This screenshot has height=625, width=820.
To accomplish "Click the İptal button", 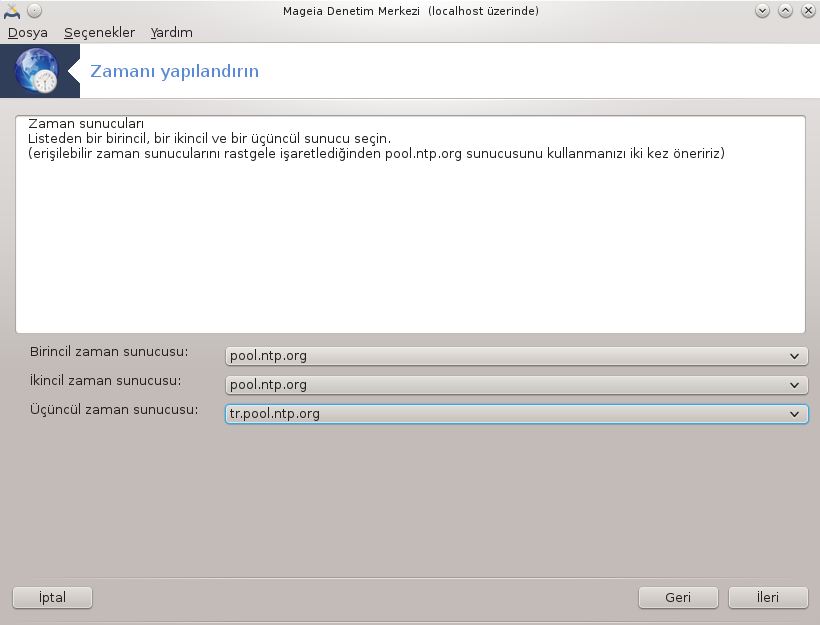I will [52, 597].
